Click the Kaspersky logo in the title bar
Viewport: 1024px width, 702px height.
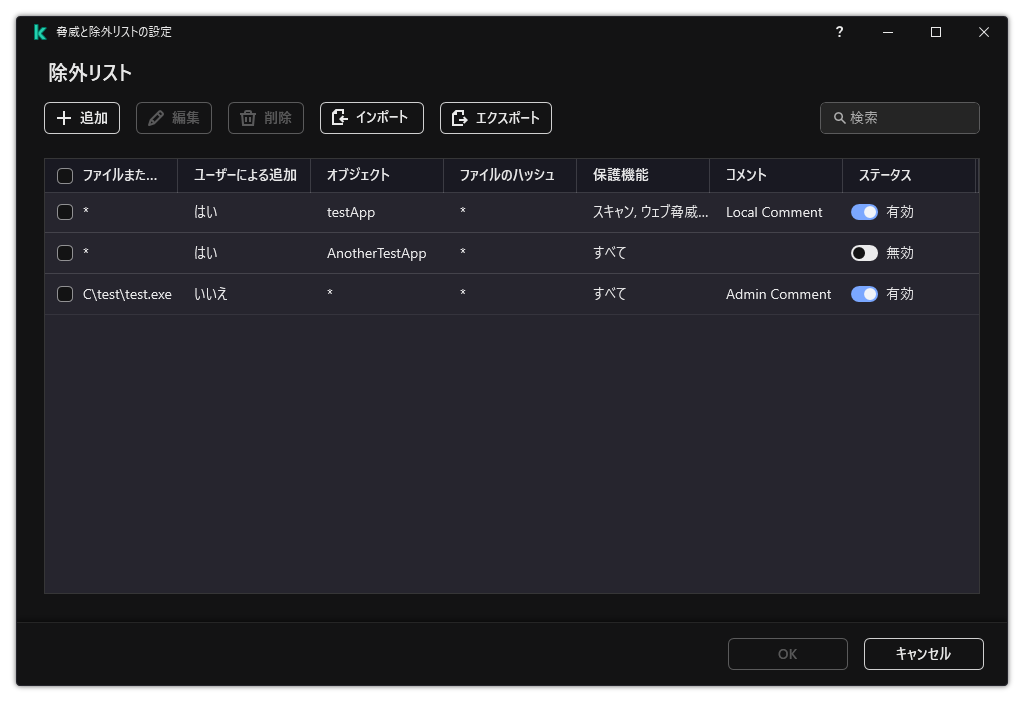(x=38, y=31)
